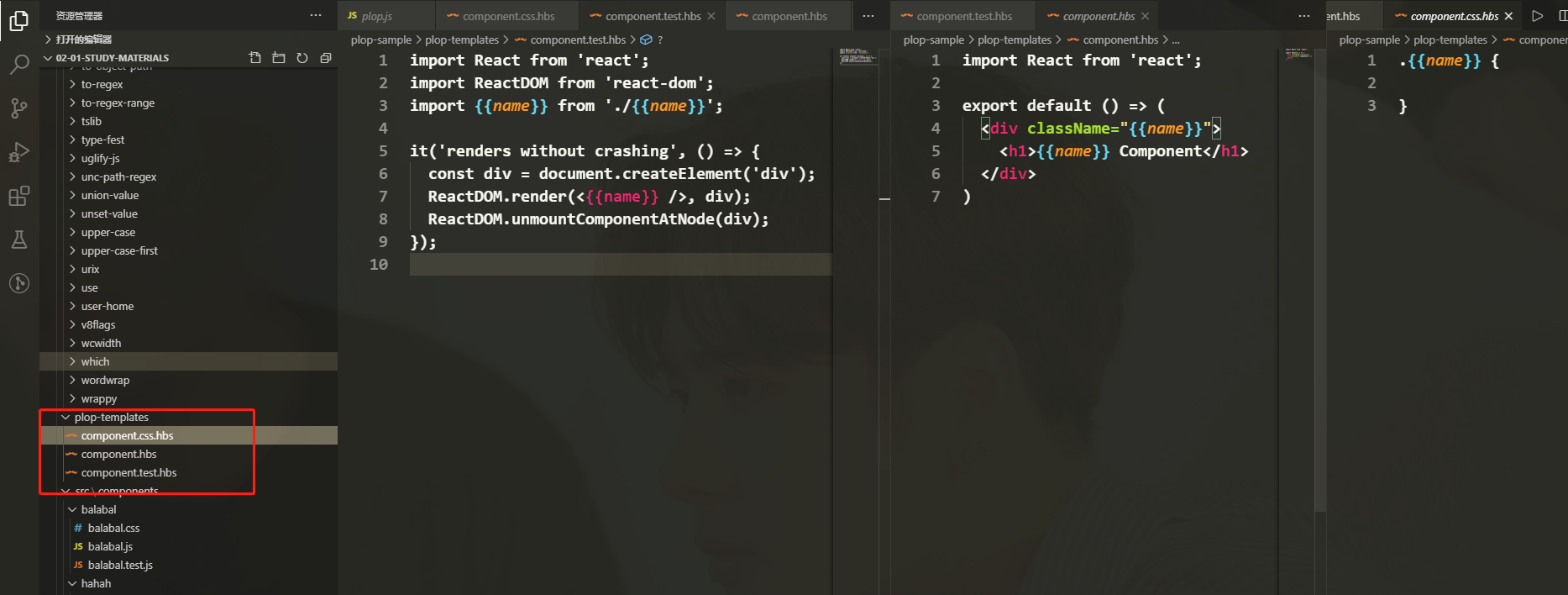Open explorer panel more actions menu
Screen dimensions: 1568x595
pyautogui.click(x=316, y=15)
